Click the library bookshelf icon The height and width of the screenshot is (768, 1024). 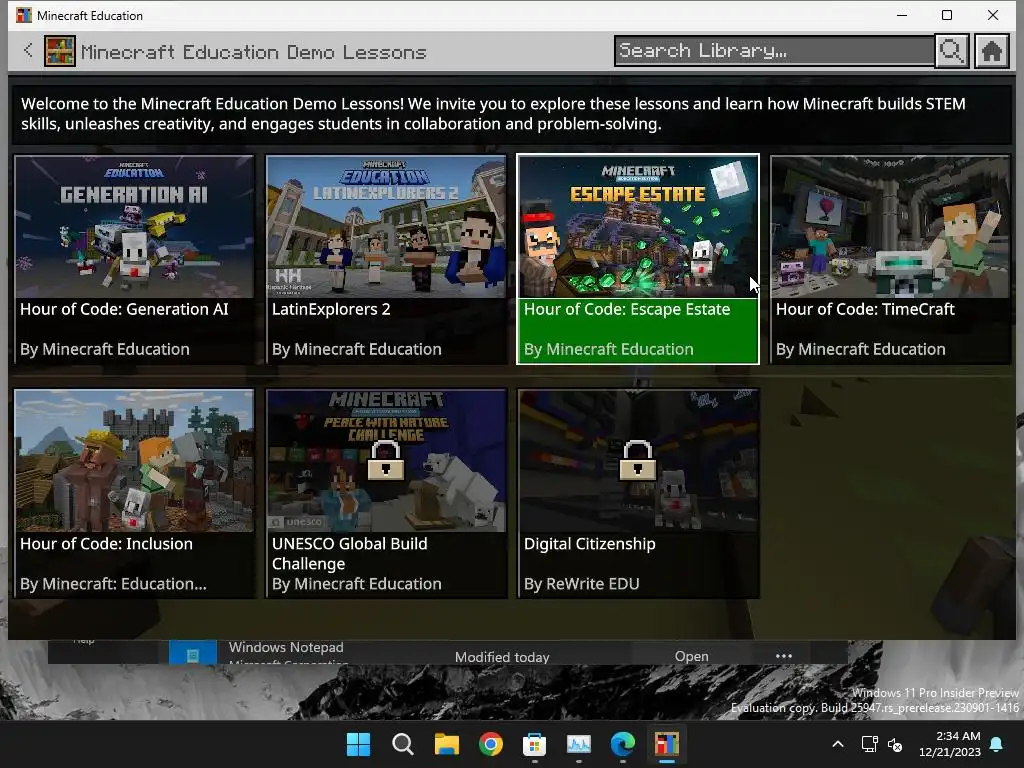59,51
